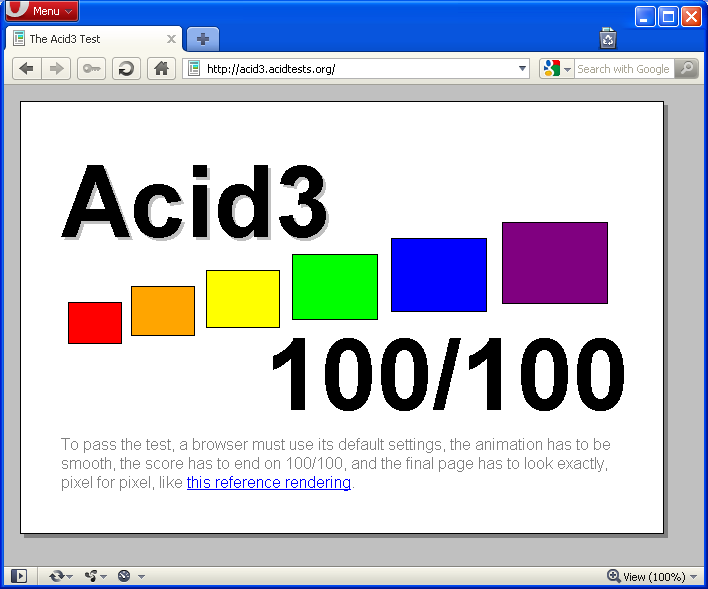Screen dimensions: 708x589
Task: Open the password wand key icon
Action: (x=91, y=69)
